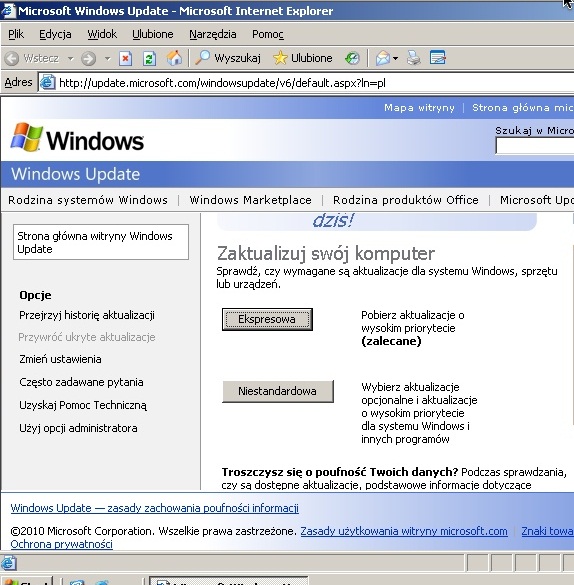Click the Internet Explorer title bar icon
The height and width of the screenshot is (585, 574).
[x=8, y=10]
